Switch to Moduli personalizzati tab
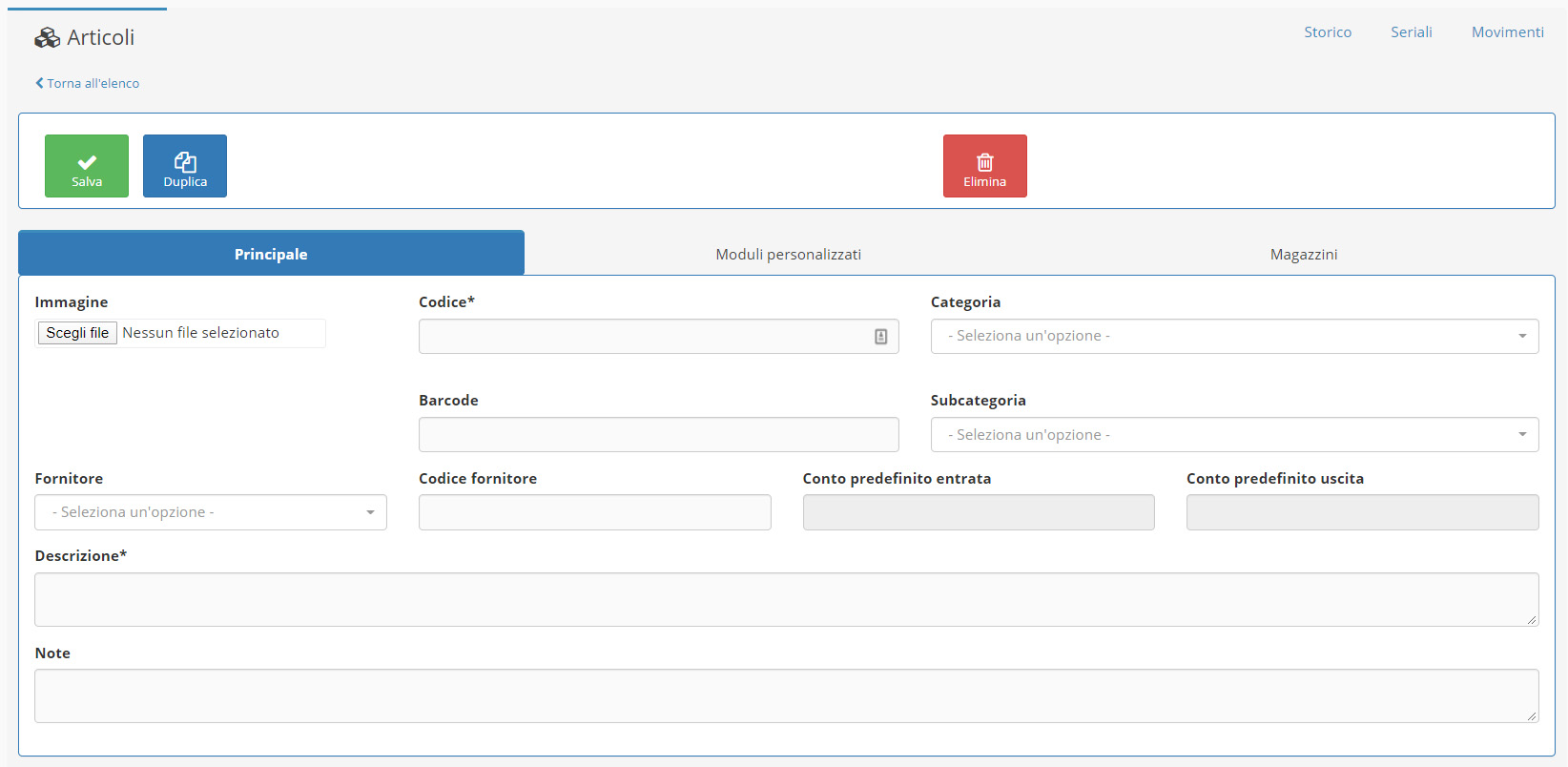The width and height of the screenshot is (1568, 767). (x=788, y=254)
